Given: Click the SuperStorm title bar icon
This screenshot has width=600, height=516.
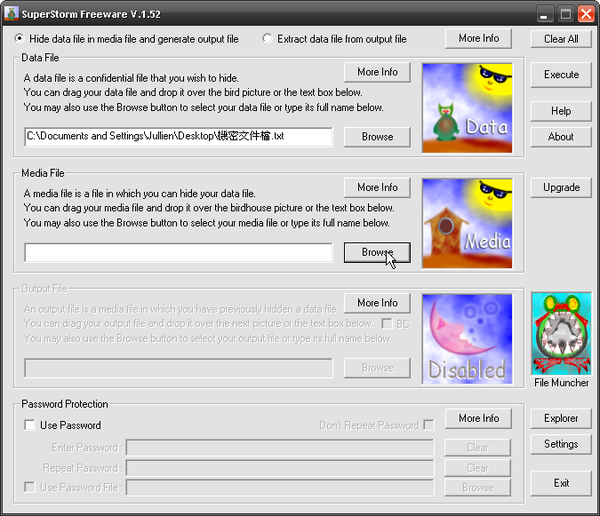Looking at the screenshot, I should 11,13.
